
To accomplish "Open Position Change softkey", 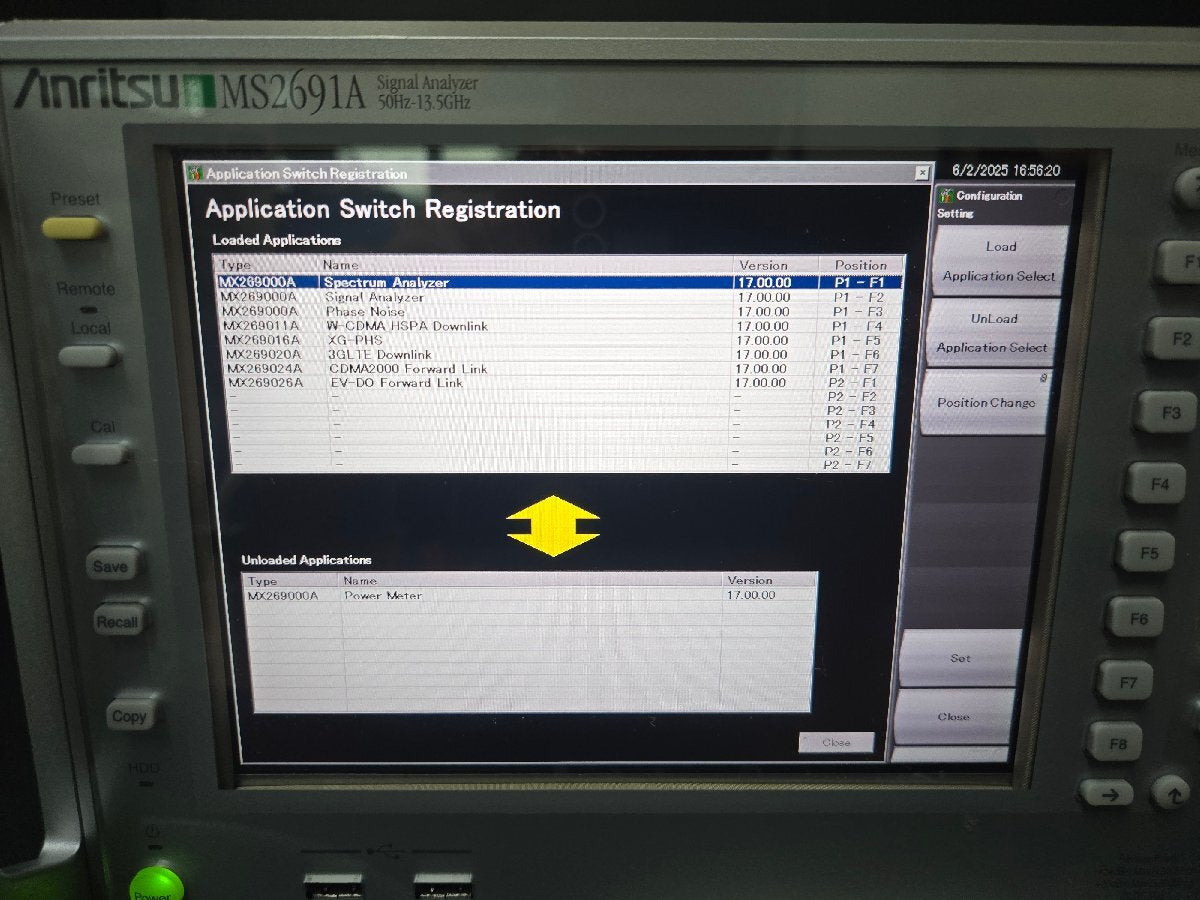I will point(985,402).
